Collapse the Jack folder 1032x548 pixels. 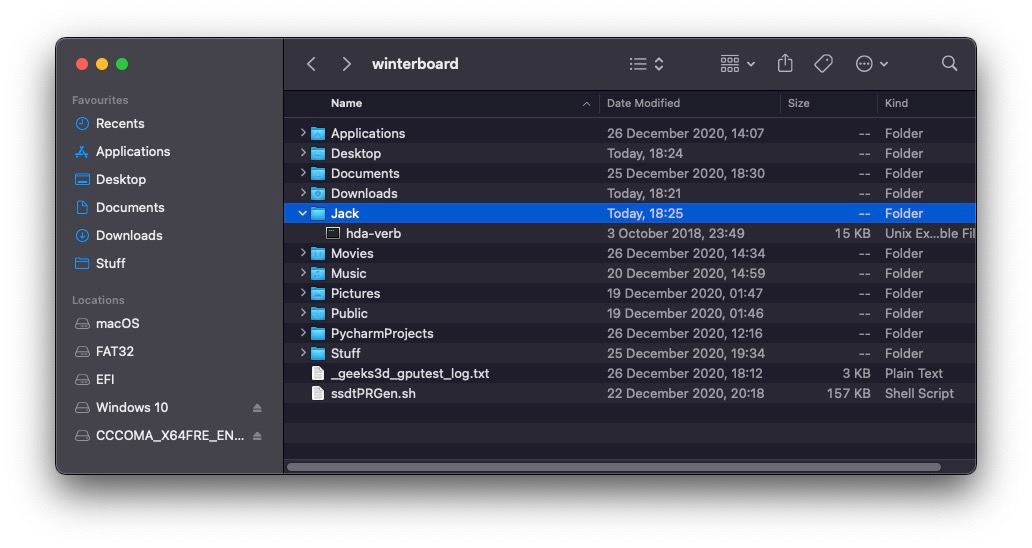[x=302, y=213]
